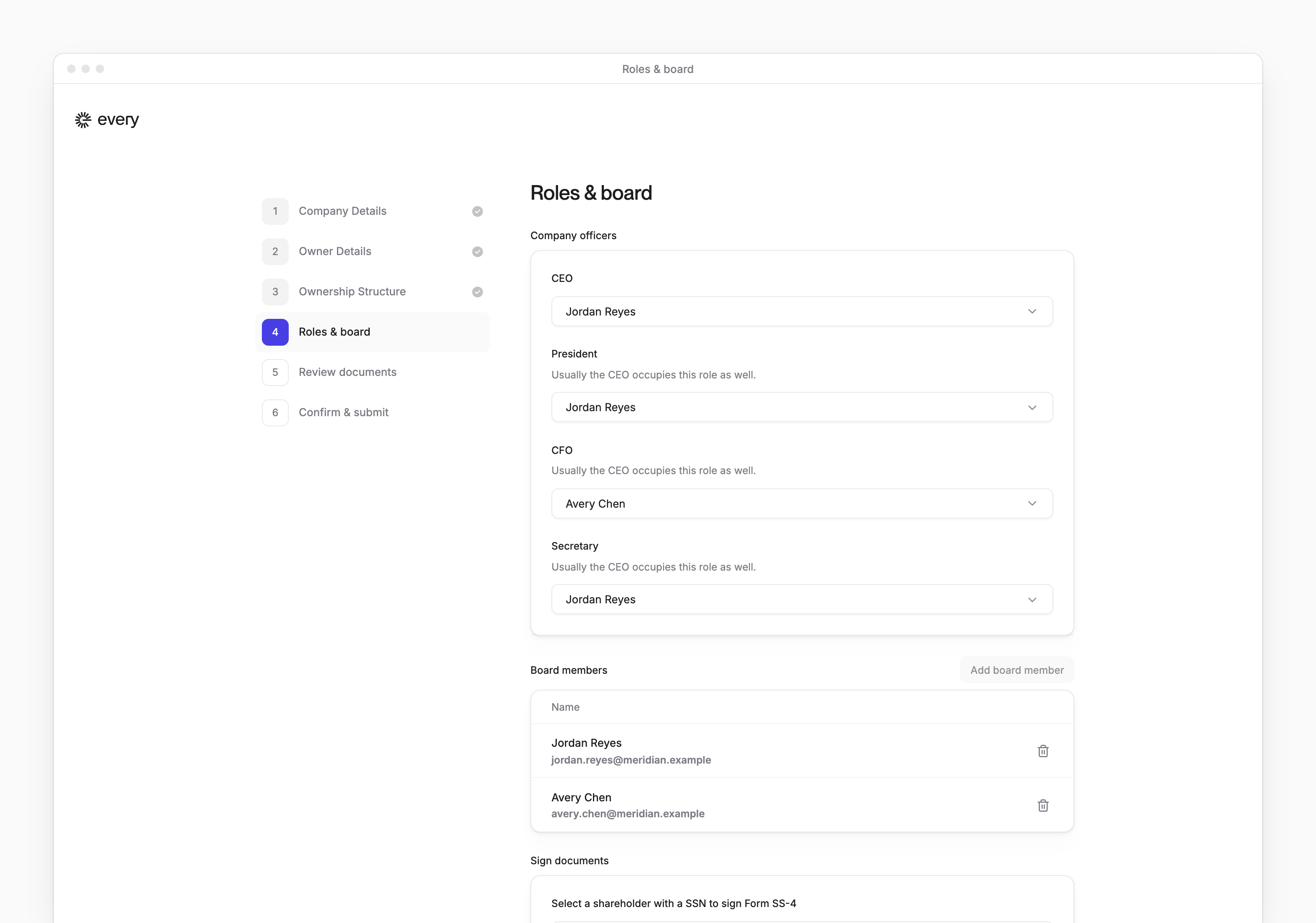This screenshot has width=1316, height=923.
Task: Click the window title Roles & board
Action: [658, 69]
